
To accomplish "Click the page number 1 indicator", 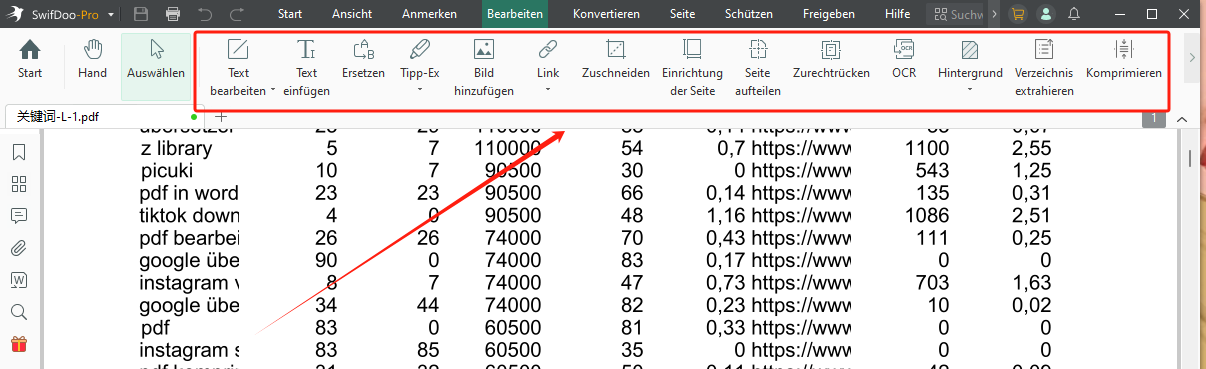I will point(1154,118).
